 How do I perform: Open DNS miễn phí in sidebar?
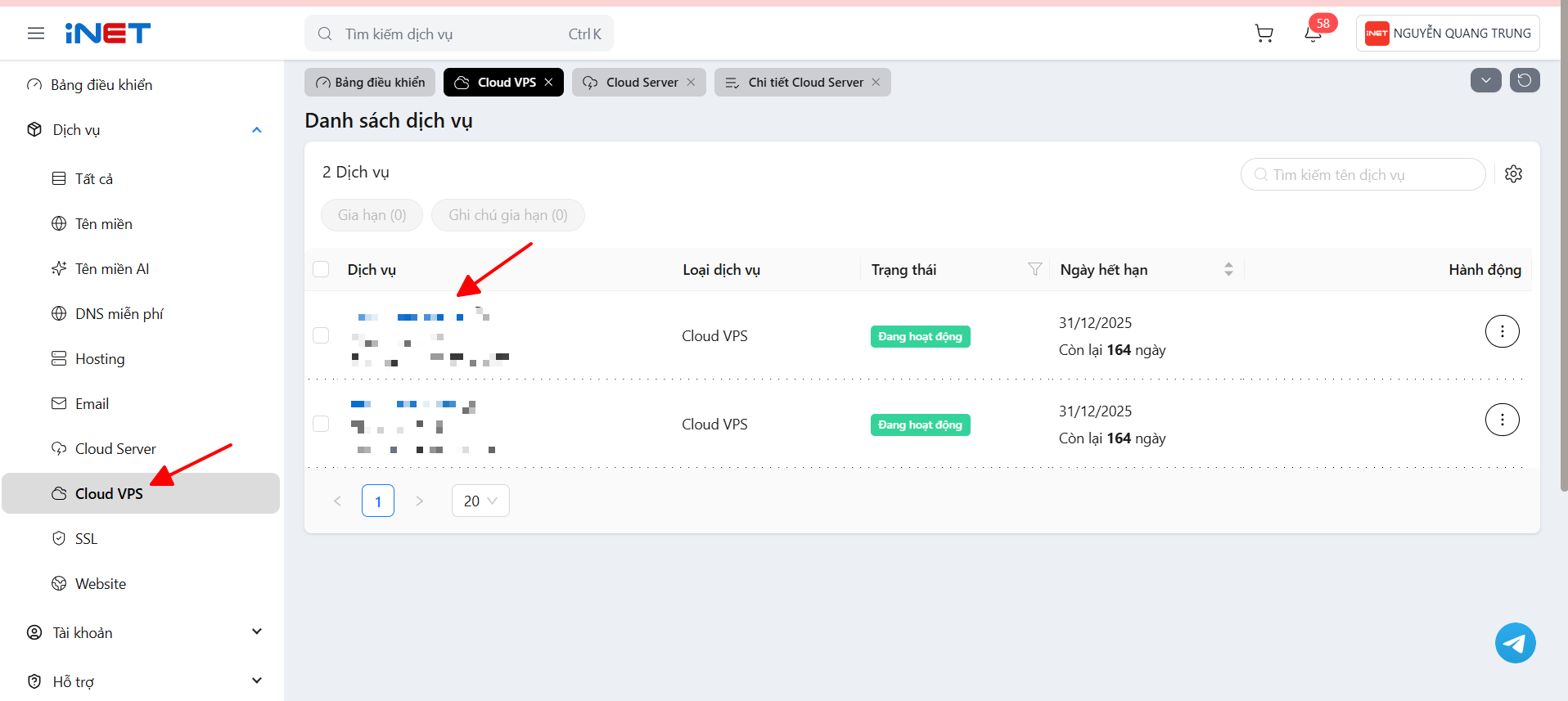pos(141,313)
